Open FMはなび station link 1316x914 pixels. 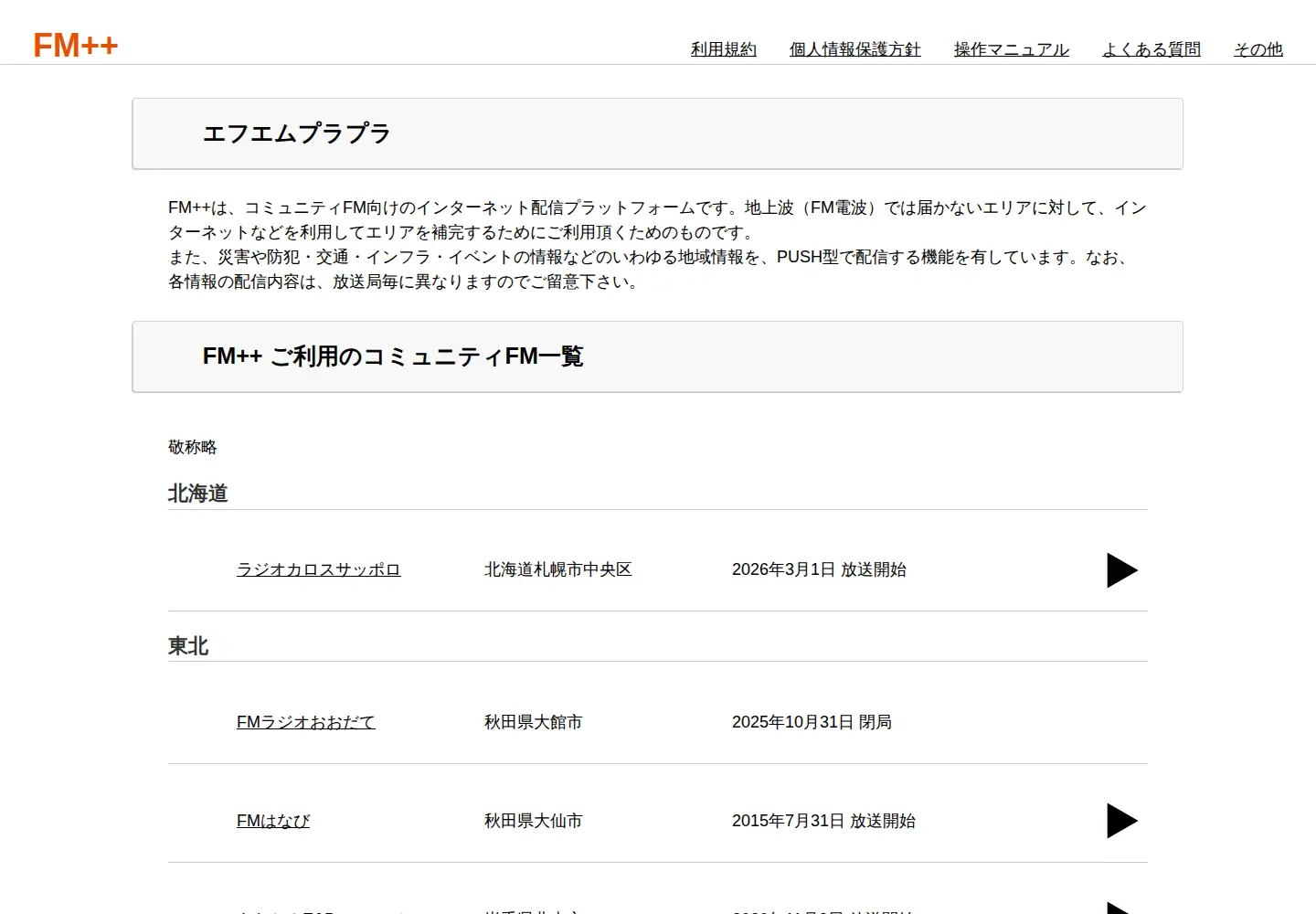(x=273, y=821)
